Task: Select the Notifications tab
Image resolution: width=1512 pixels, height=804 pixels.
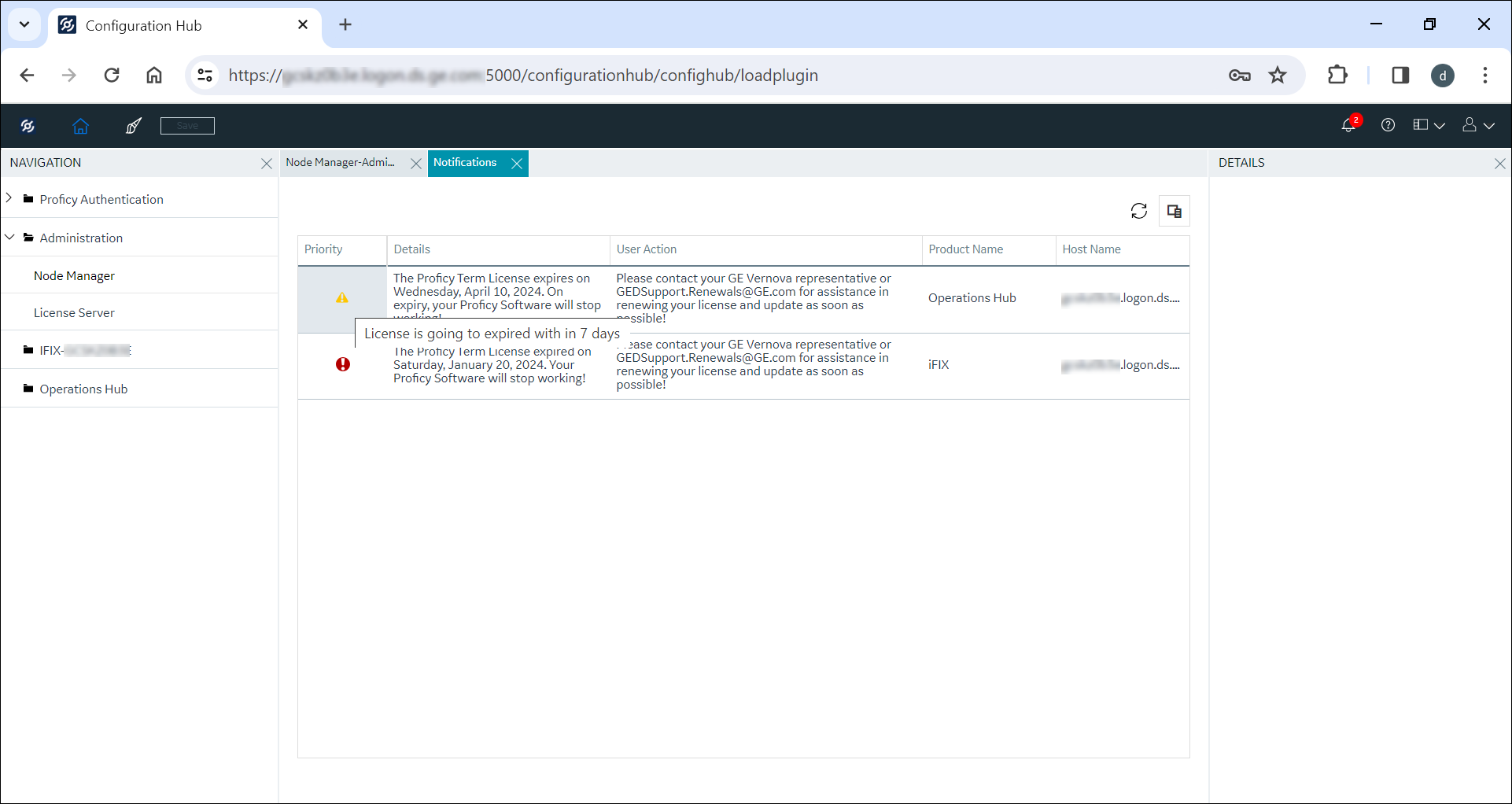Action: [465, 163]
